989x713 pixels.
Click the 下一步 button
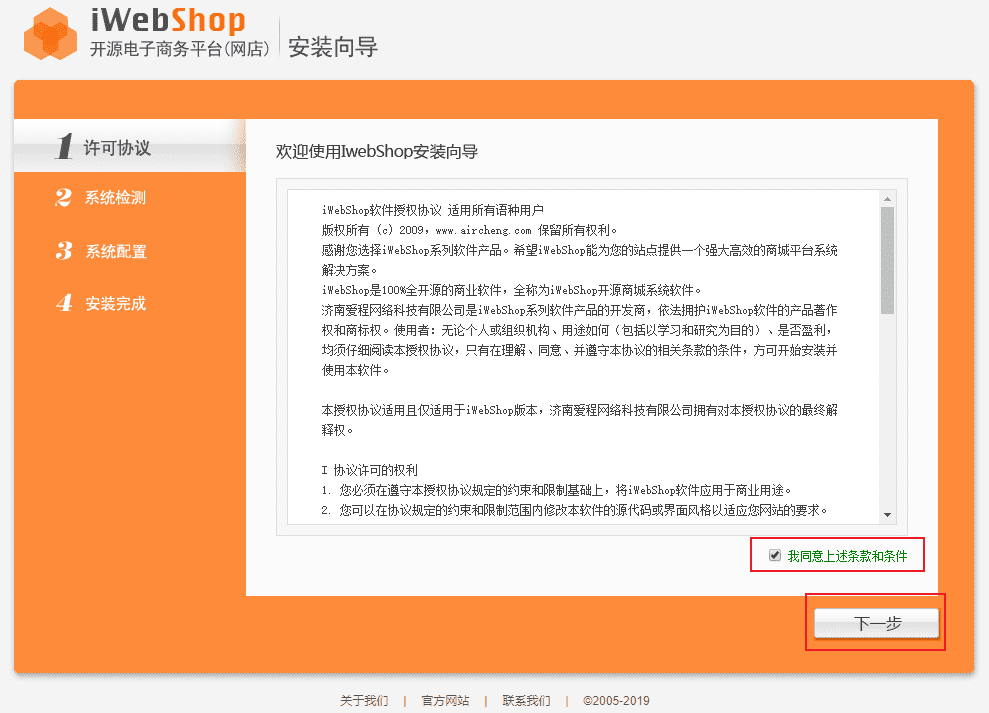pyautogui.click(x=876, y=623)
